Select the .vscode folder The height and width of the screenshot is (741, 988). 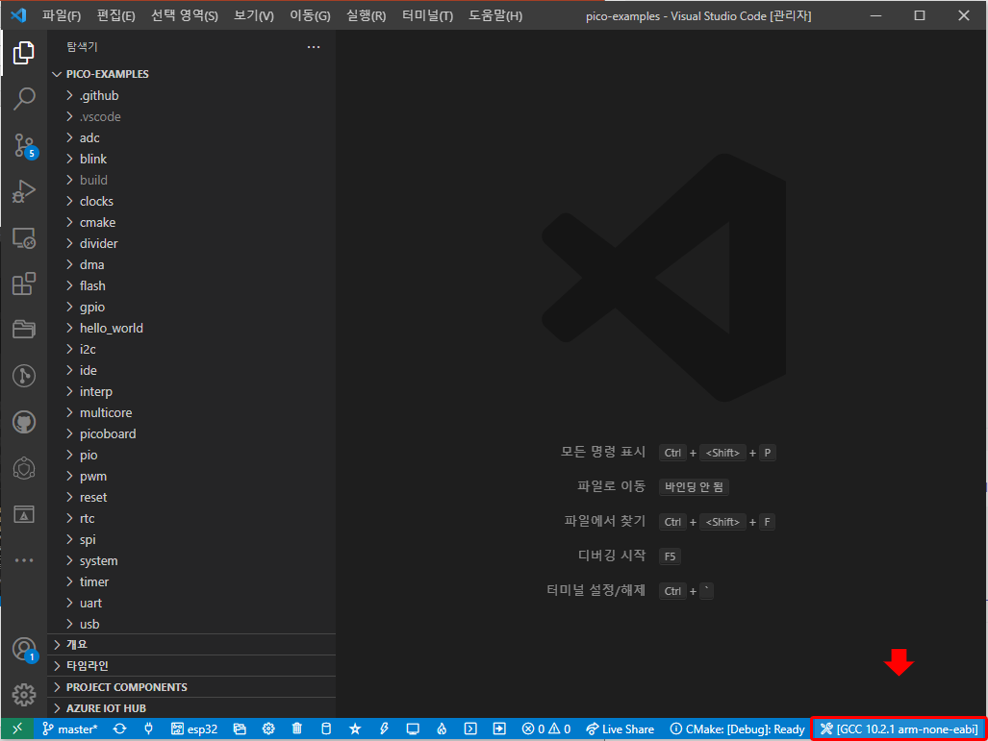click(x=192, y=117)
